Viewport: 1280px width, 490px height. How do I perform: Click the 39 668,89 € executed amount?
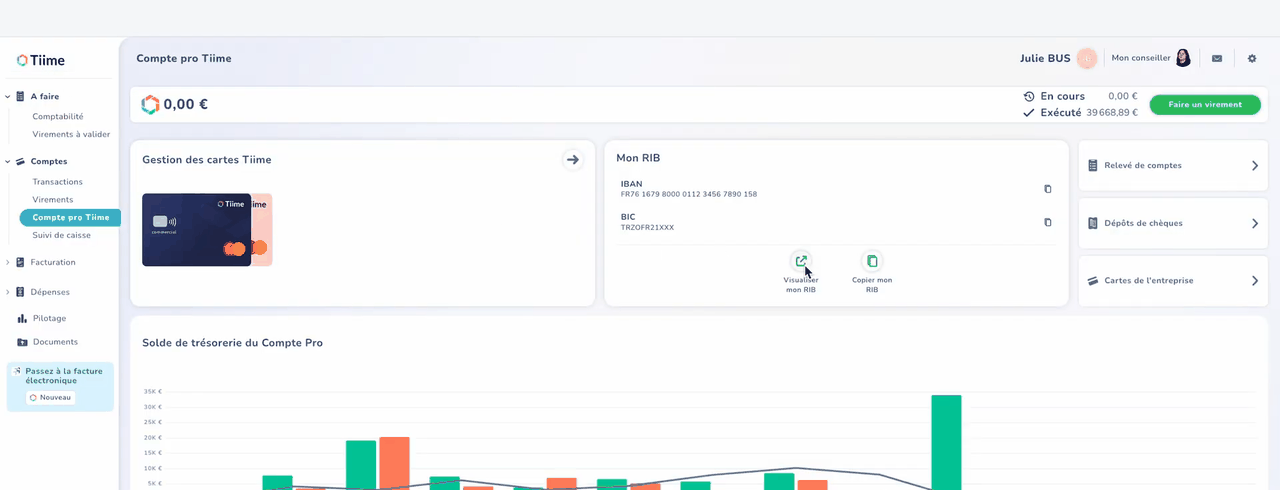(1112, 113)
